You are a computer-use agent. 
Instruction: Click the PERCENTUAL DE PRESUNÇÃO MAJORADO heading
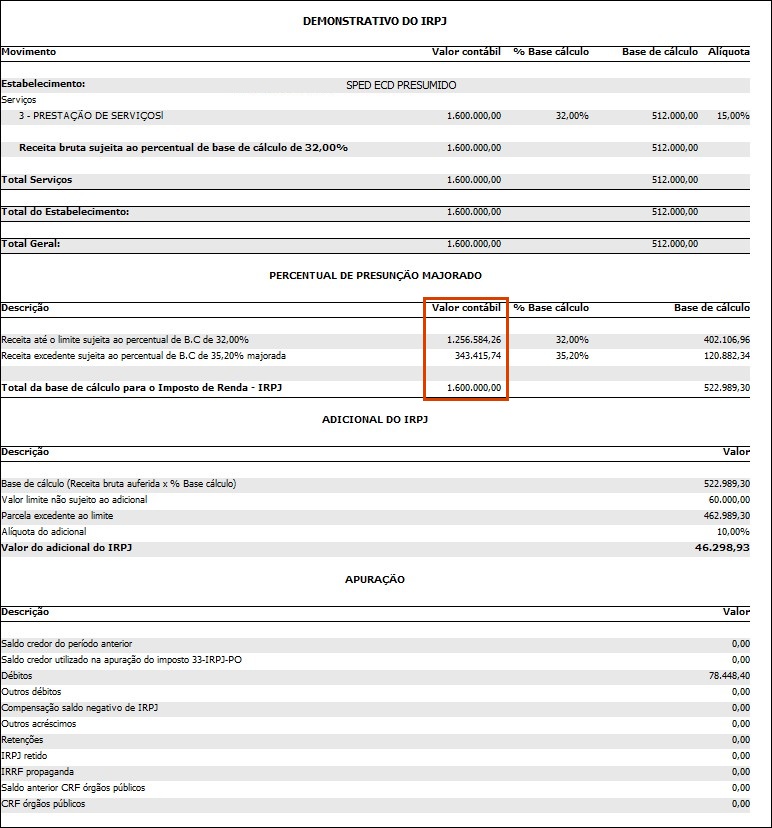coord(375,275)
